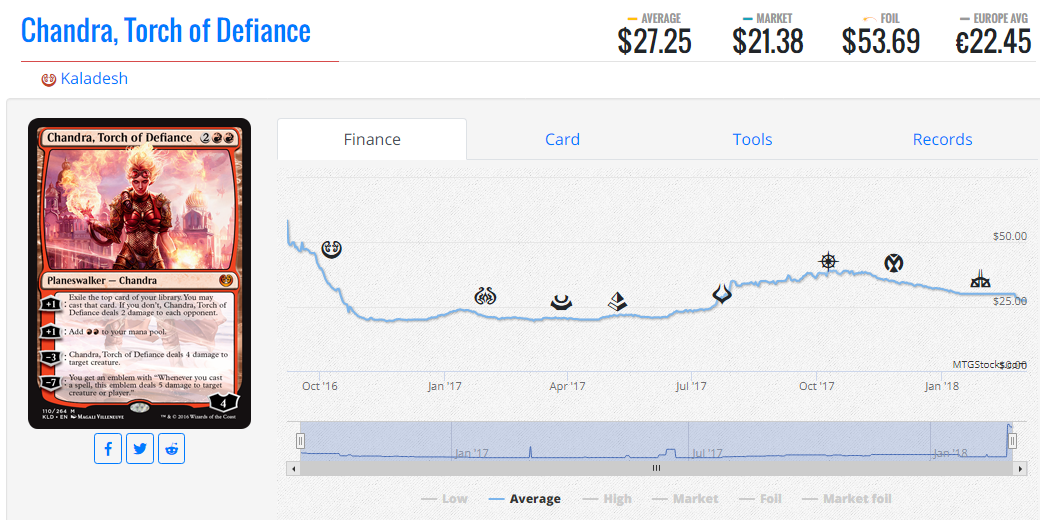The height and width of the screenshot is (520, 1040).
Task: Click the Market price $21.38
Action: 768,41
